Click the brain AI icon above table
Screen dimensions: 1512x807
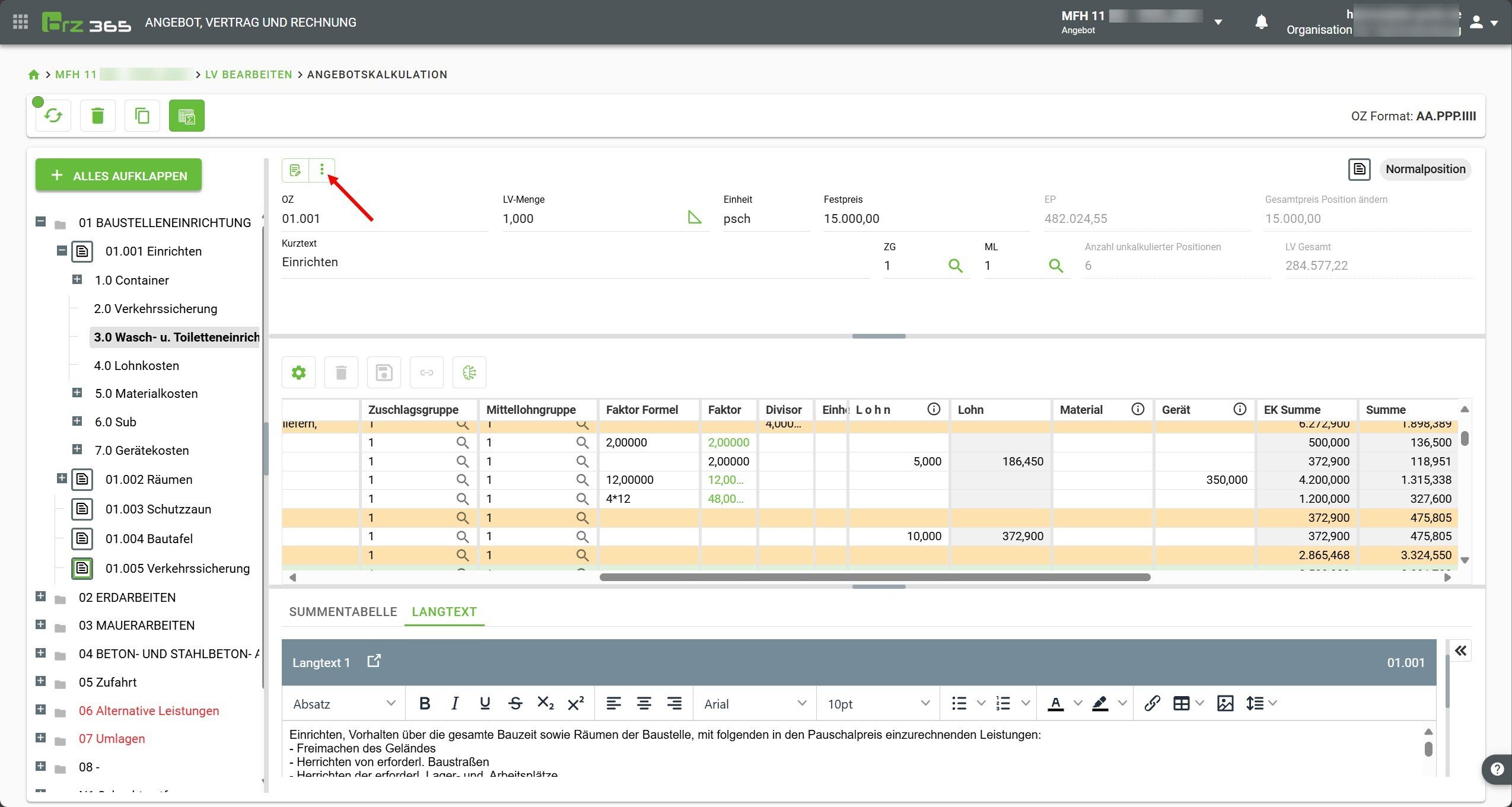pyautogui.click(x=469, y=372)
